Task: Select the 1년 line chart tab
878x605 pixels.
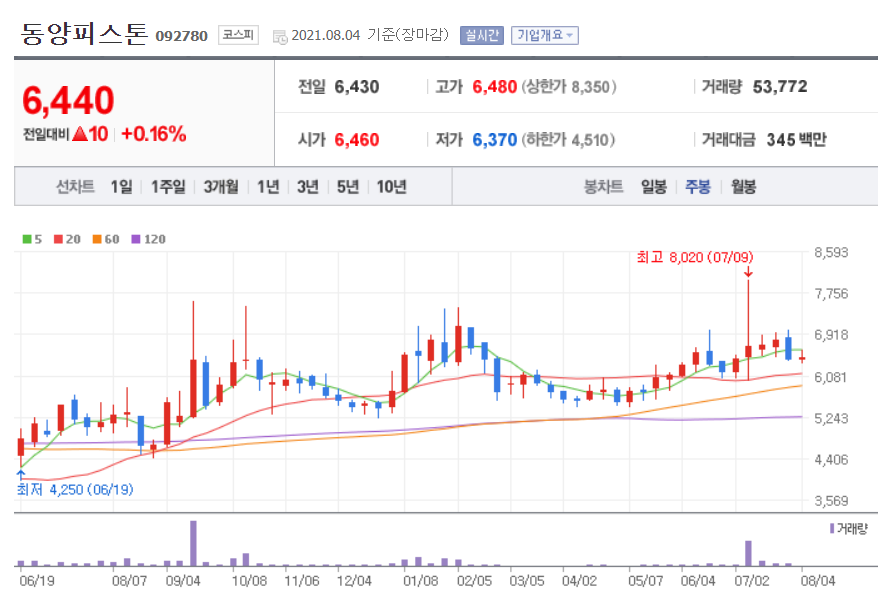Action: 268,187
